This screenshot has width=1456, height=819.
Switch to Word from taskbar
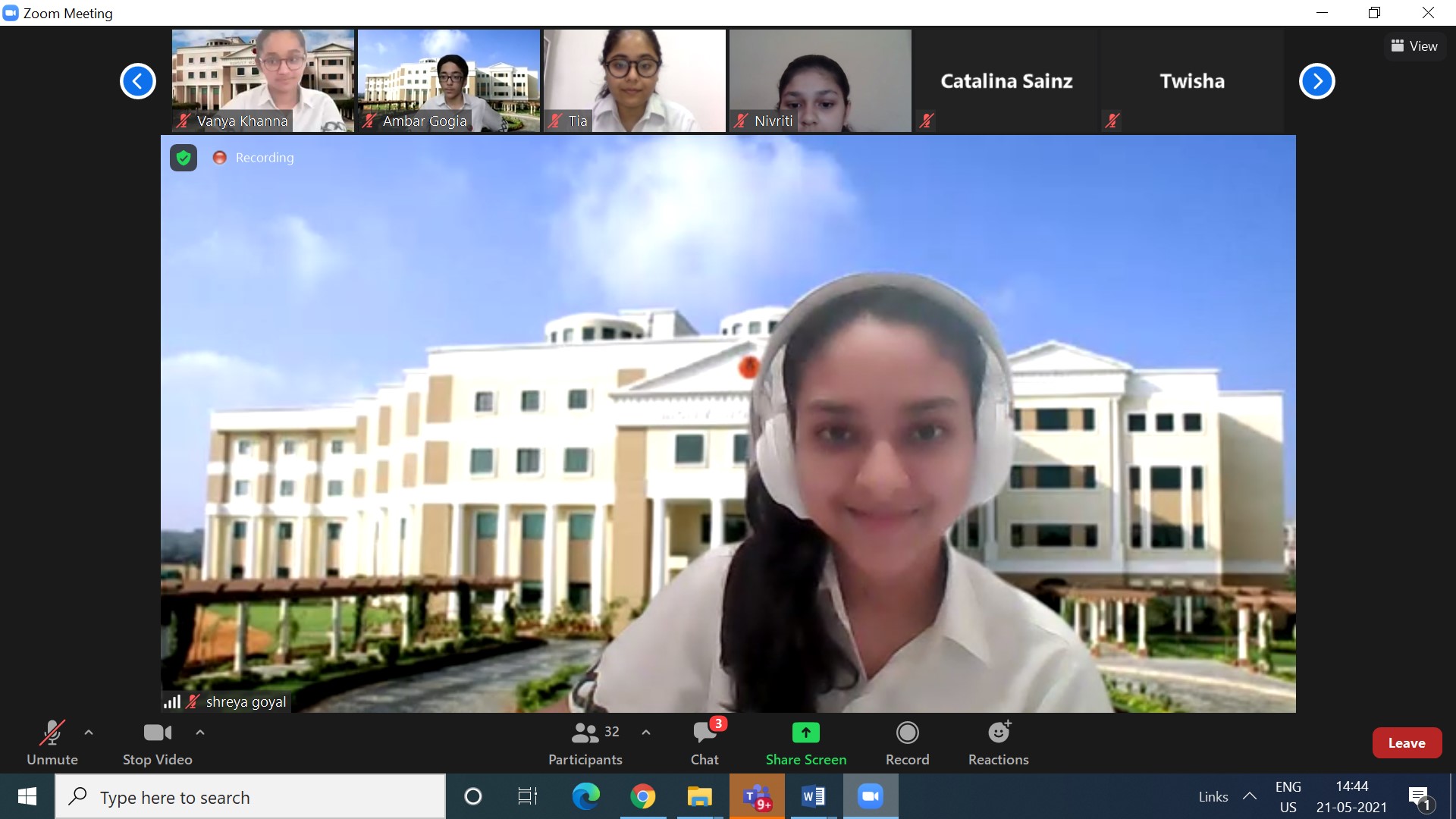[x=813, y=796]
